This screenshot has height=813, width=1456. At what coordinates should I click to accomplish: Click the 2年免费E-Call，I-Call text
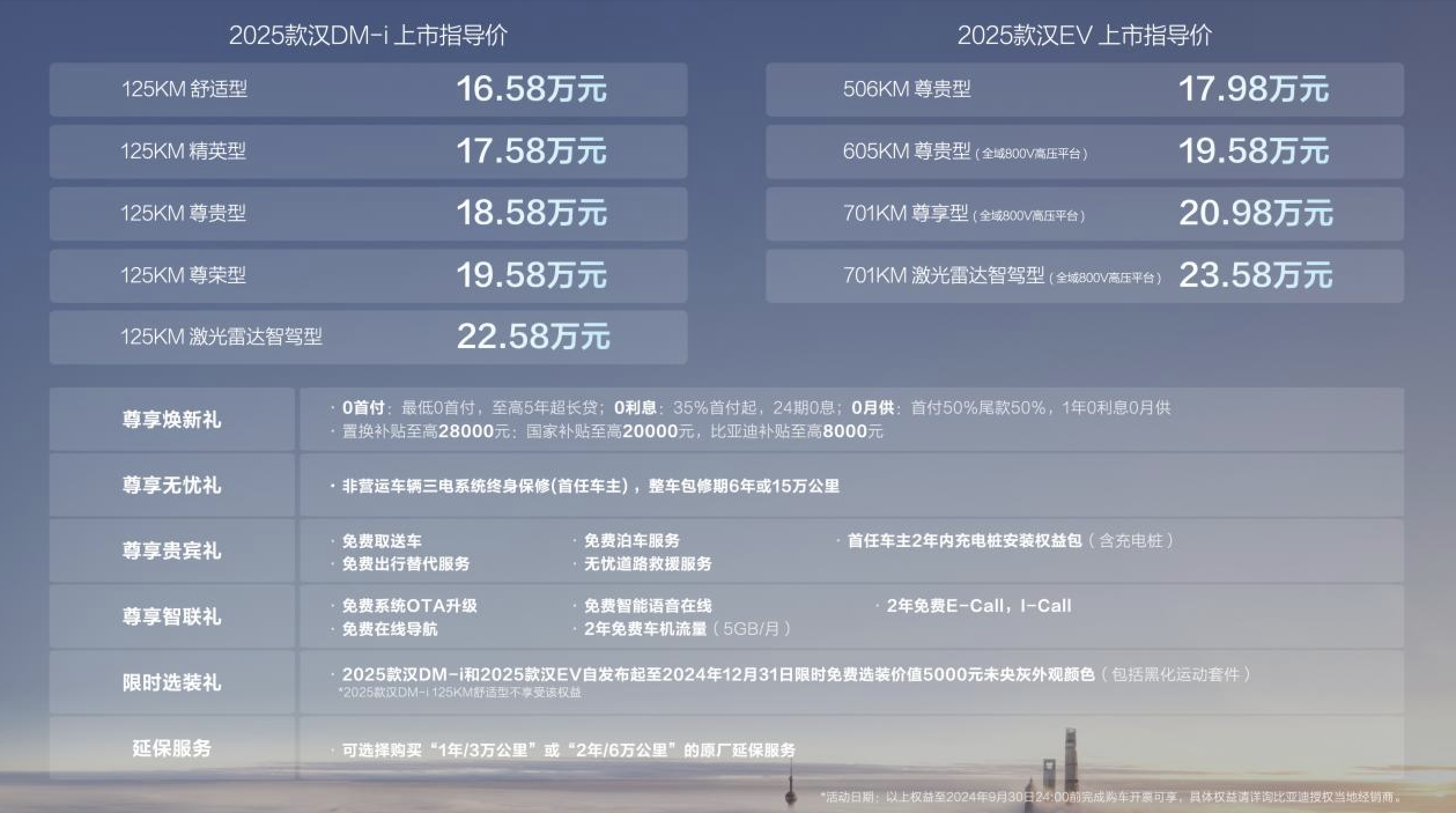click(978, 605)
